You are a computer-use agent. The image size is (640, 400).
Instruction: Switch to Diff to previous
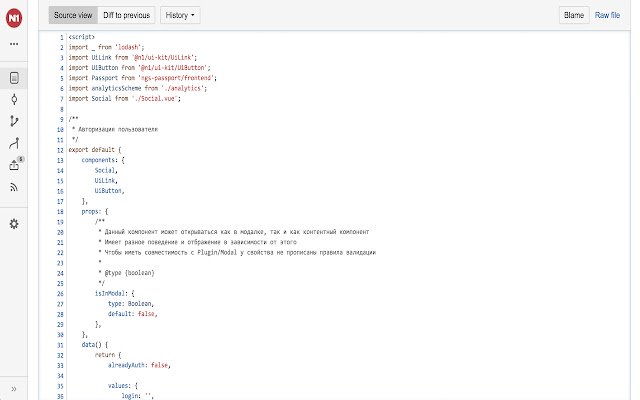click(127, 15)
